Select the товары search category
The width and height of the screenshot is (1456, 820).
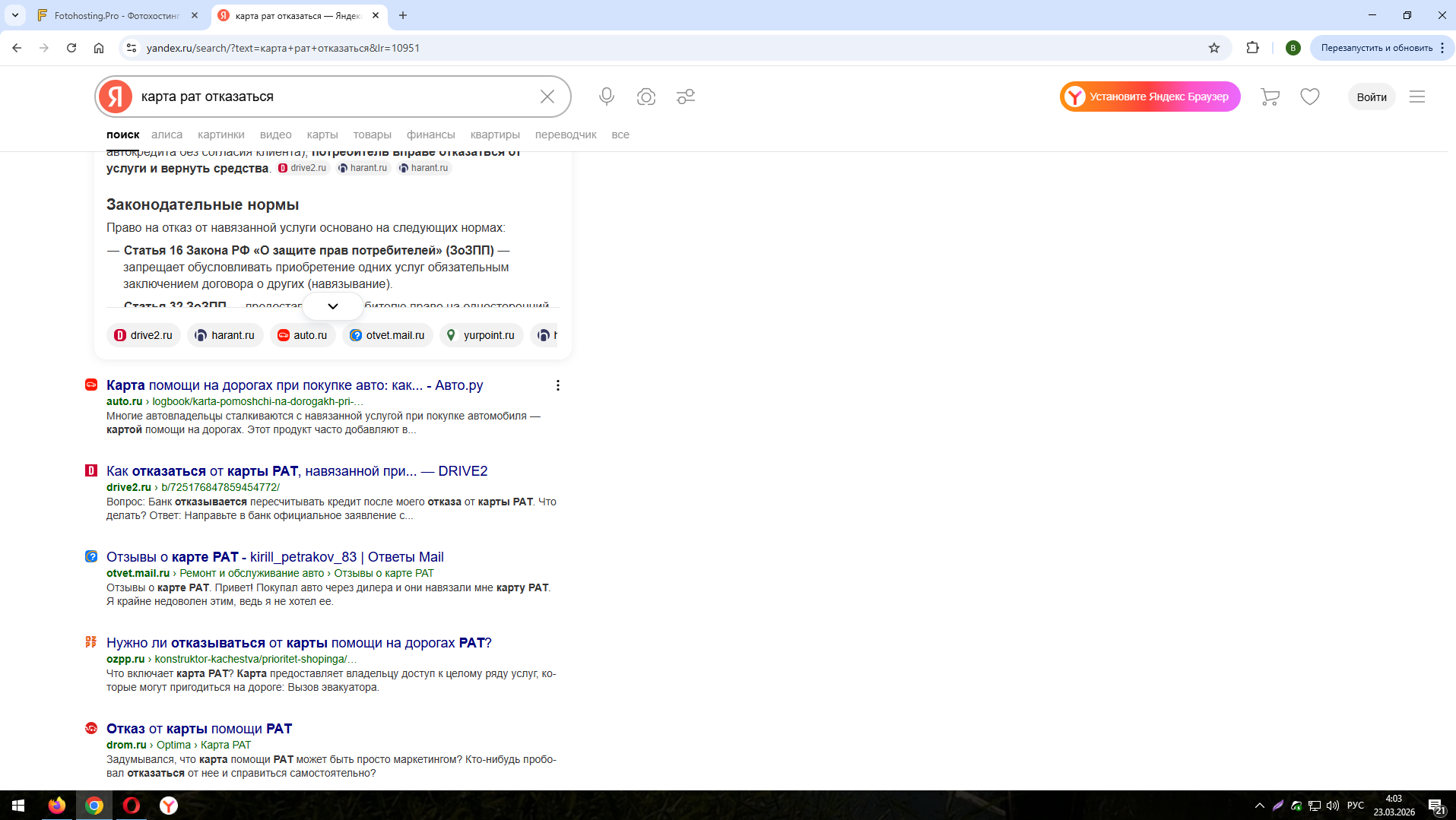(x=373, y=135)
